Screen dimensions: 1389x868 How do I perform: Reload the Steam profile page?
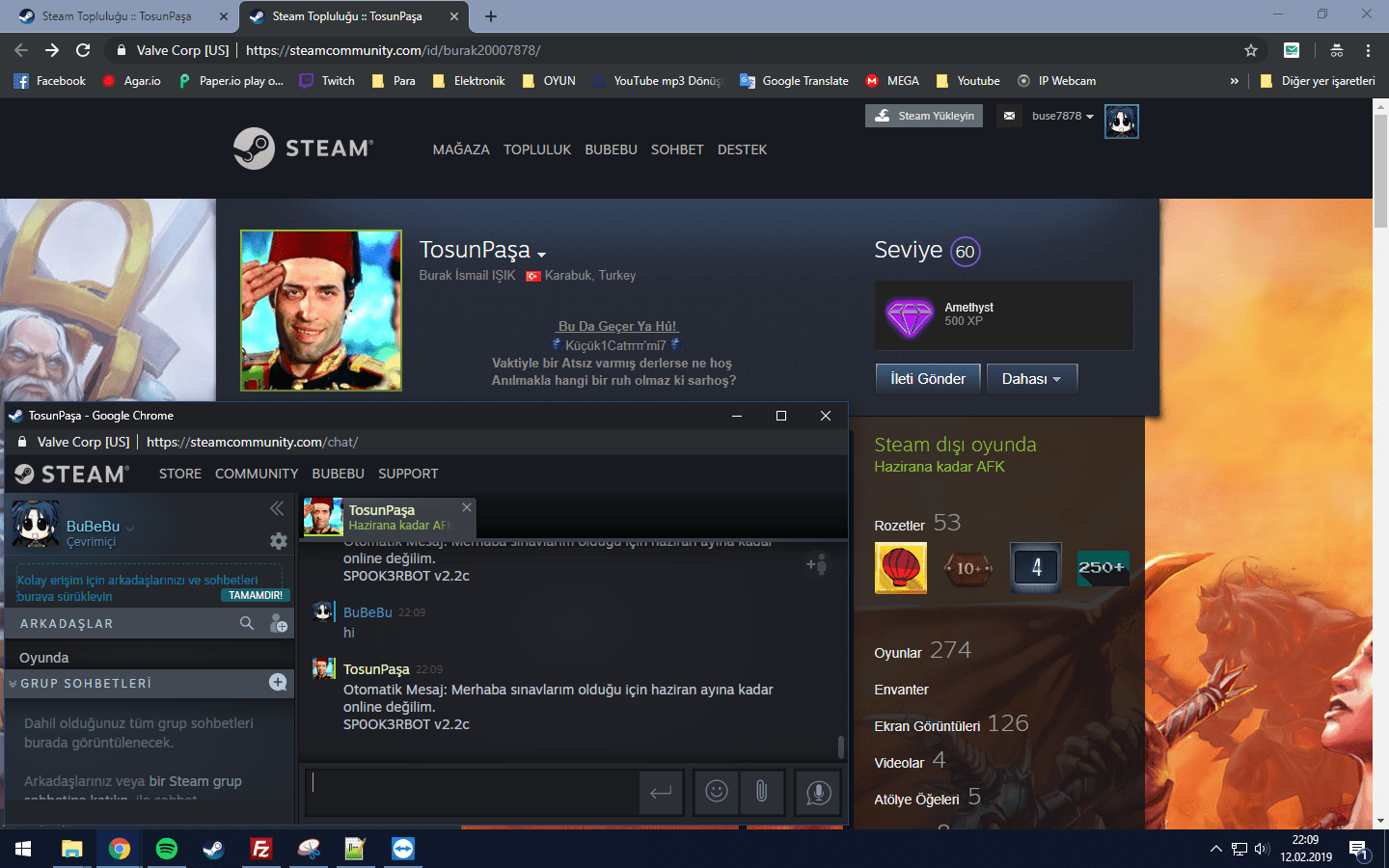[x=83, y=50]
